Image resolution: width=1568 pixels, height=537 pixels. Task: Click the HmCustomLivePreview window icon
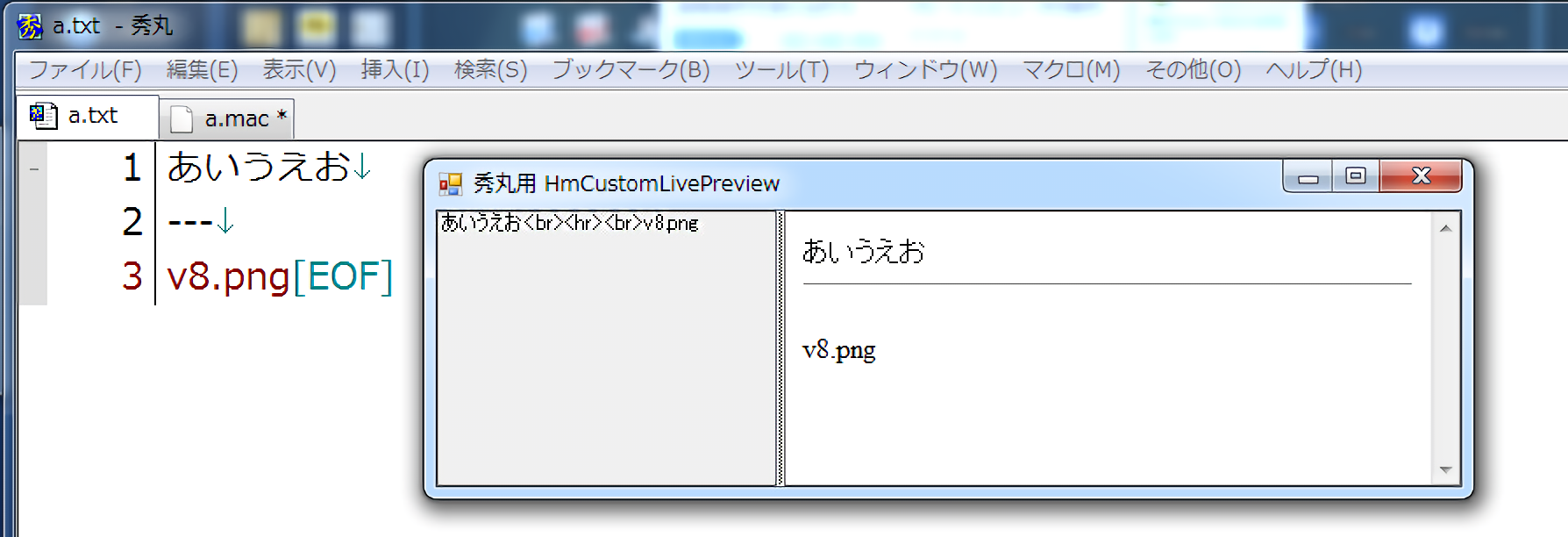450,183
